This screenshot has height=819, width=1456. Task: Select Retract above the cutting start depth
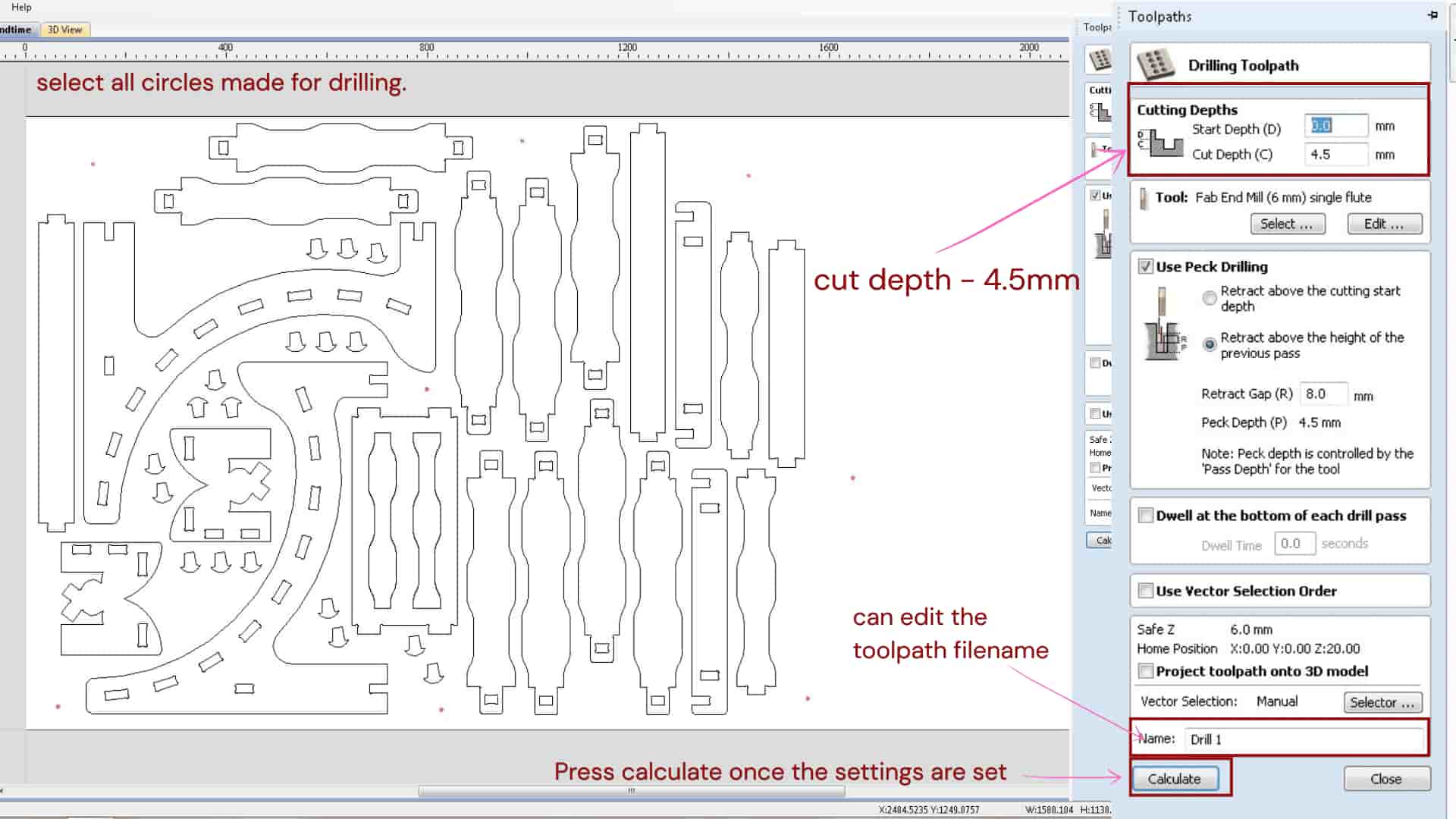click(x=1210, y=298)
